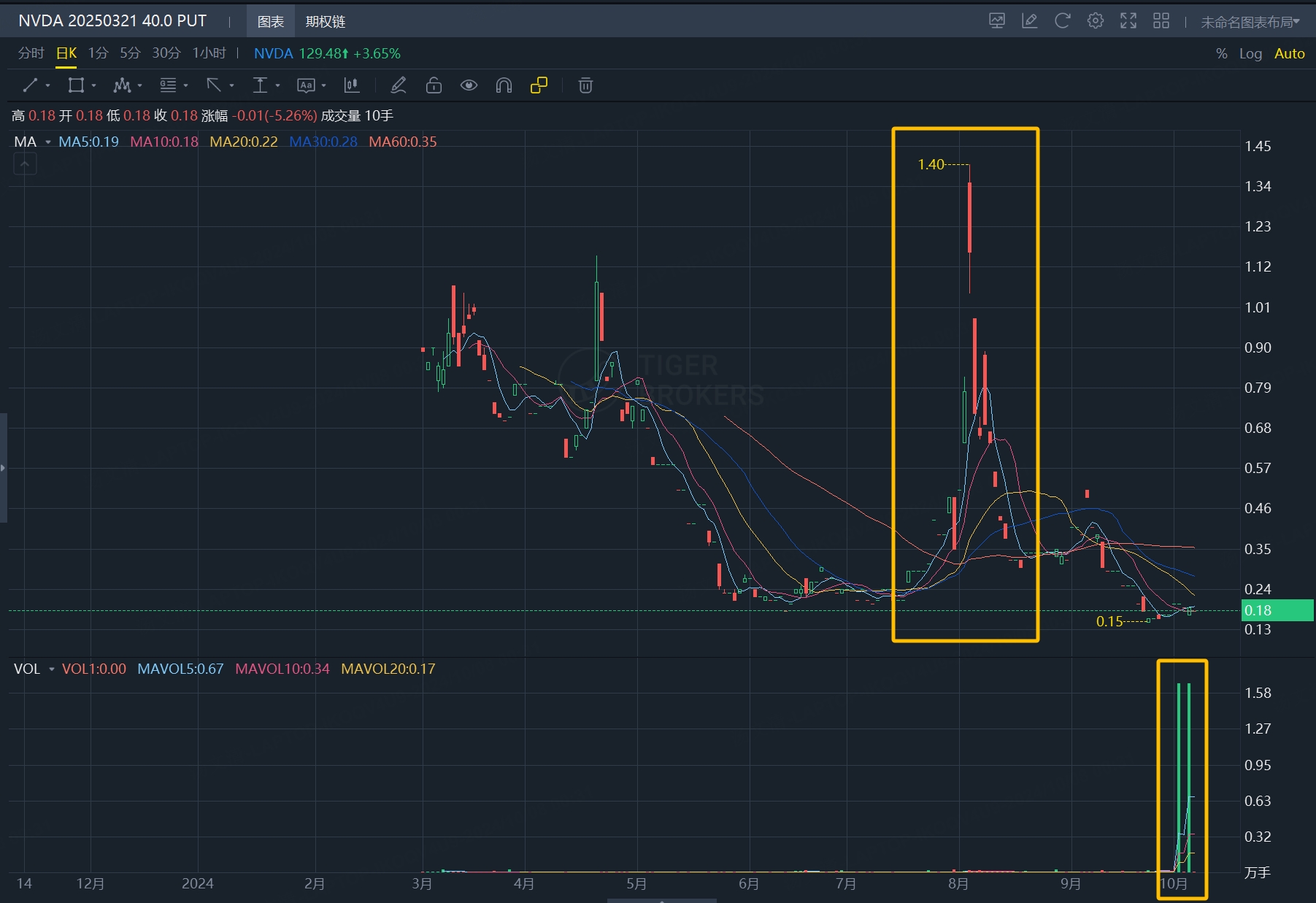Viewport: 1316px width, 903px height.
Task: Expand the MA indicator dropdown arrow
Action: 48,142
